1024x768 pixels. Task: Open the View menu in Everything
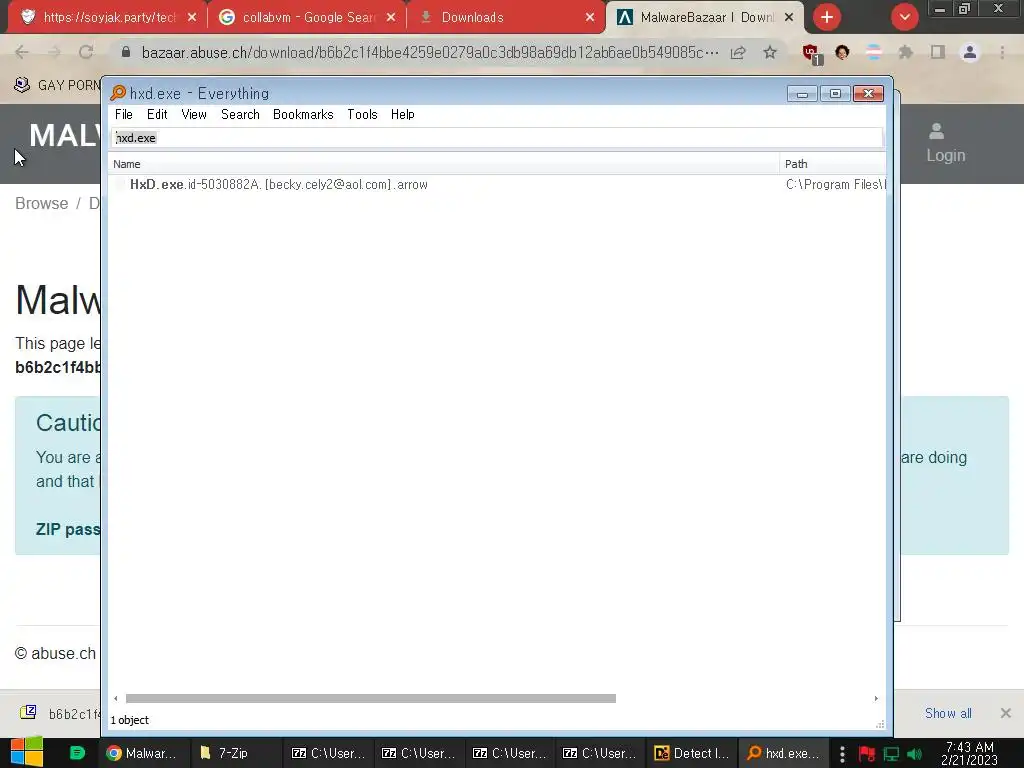coord(194,114)
